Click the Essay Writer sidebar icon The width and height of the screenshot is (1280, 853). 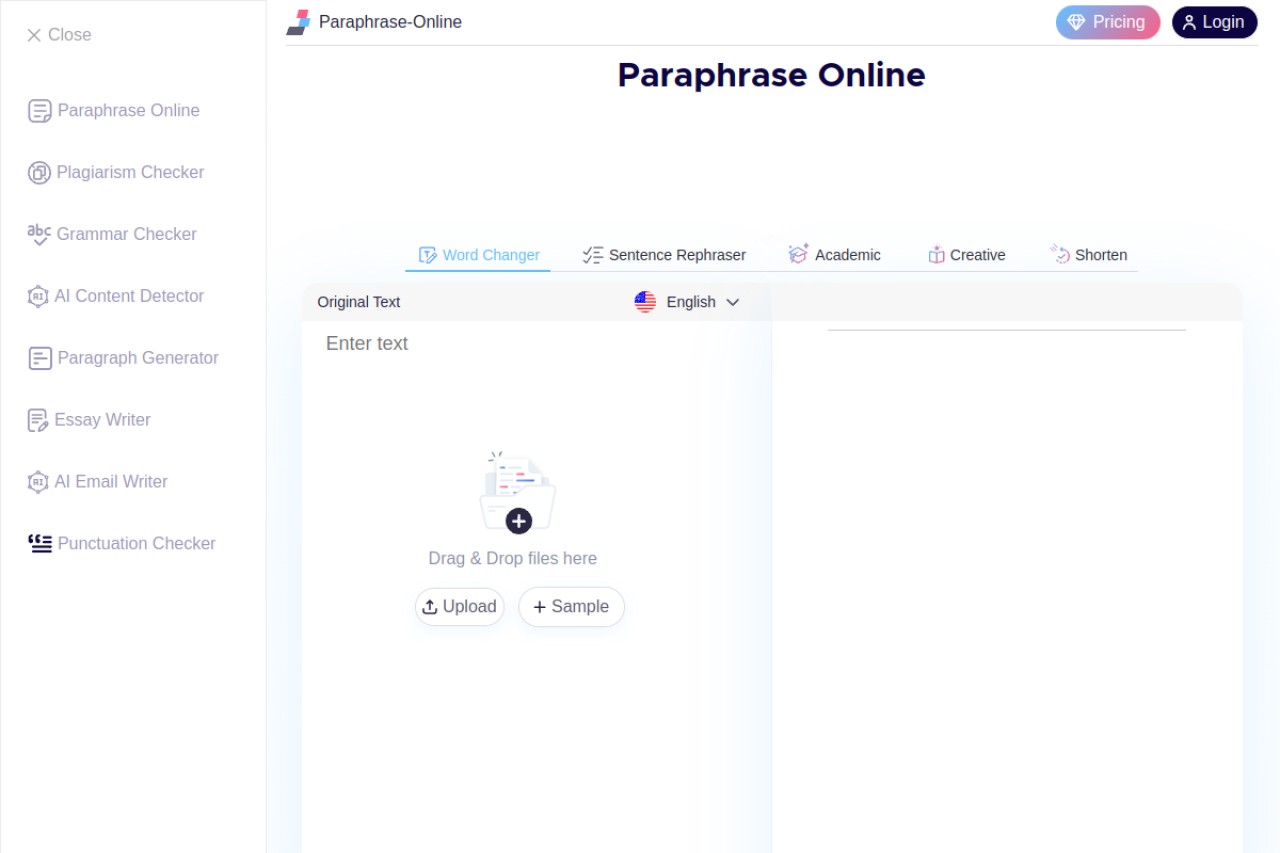tap(38, 420)
